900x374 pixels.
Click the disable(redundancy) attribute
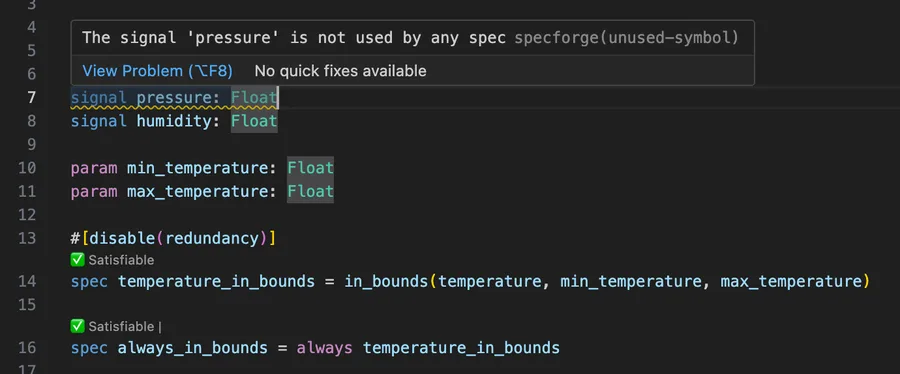[179, 238]
